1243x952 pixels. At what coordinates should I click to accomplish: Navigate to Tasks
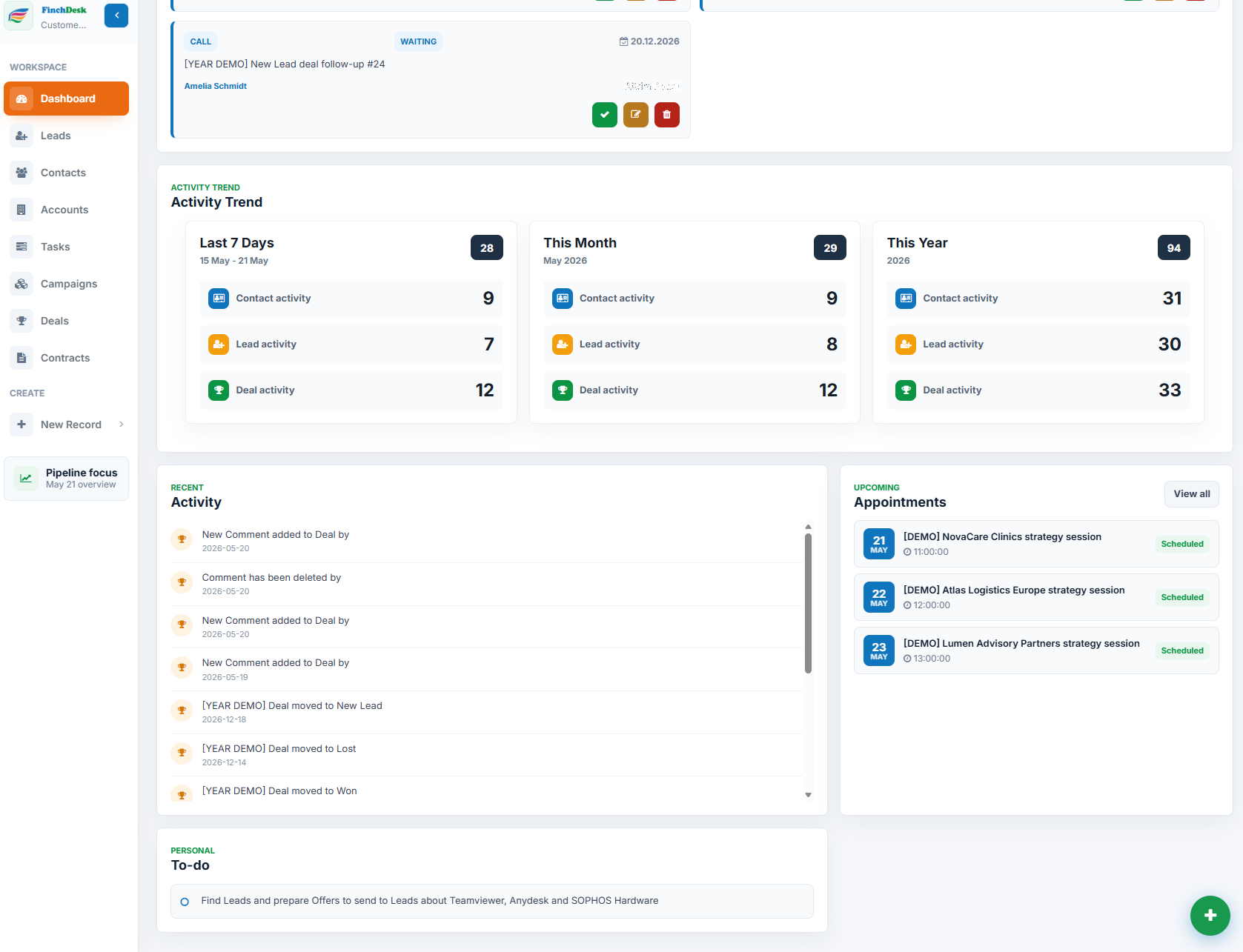click(x=66, y=247)
